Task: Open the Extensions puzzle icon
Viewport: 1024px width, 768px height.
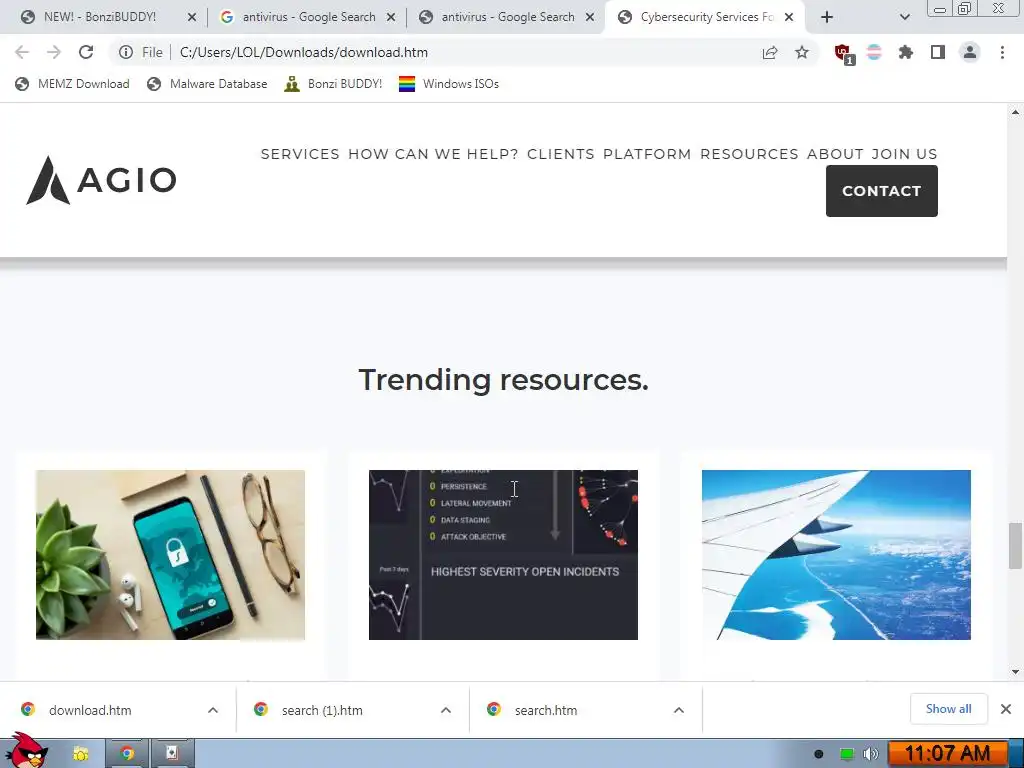Action: click(x=905, y=52)
